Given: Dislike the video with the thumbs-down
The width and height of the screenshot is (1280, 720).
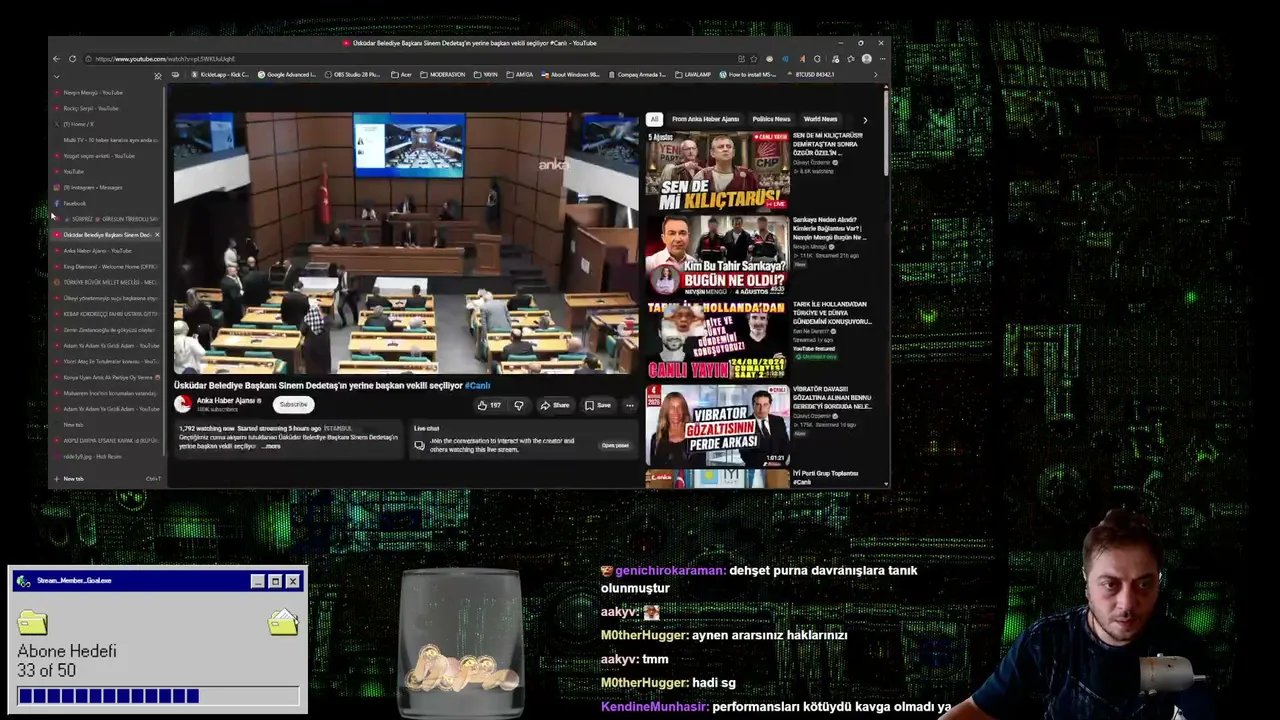Looking at the screenshot, I should 518,405.
